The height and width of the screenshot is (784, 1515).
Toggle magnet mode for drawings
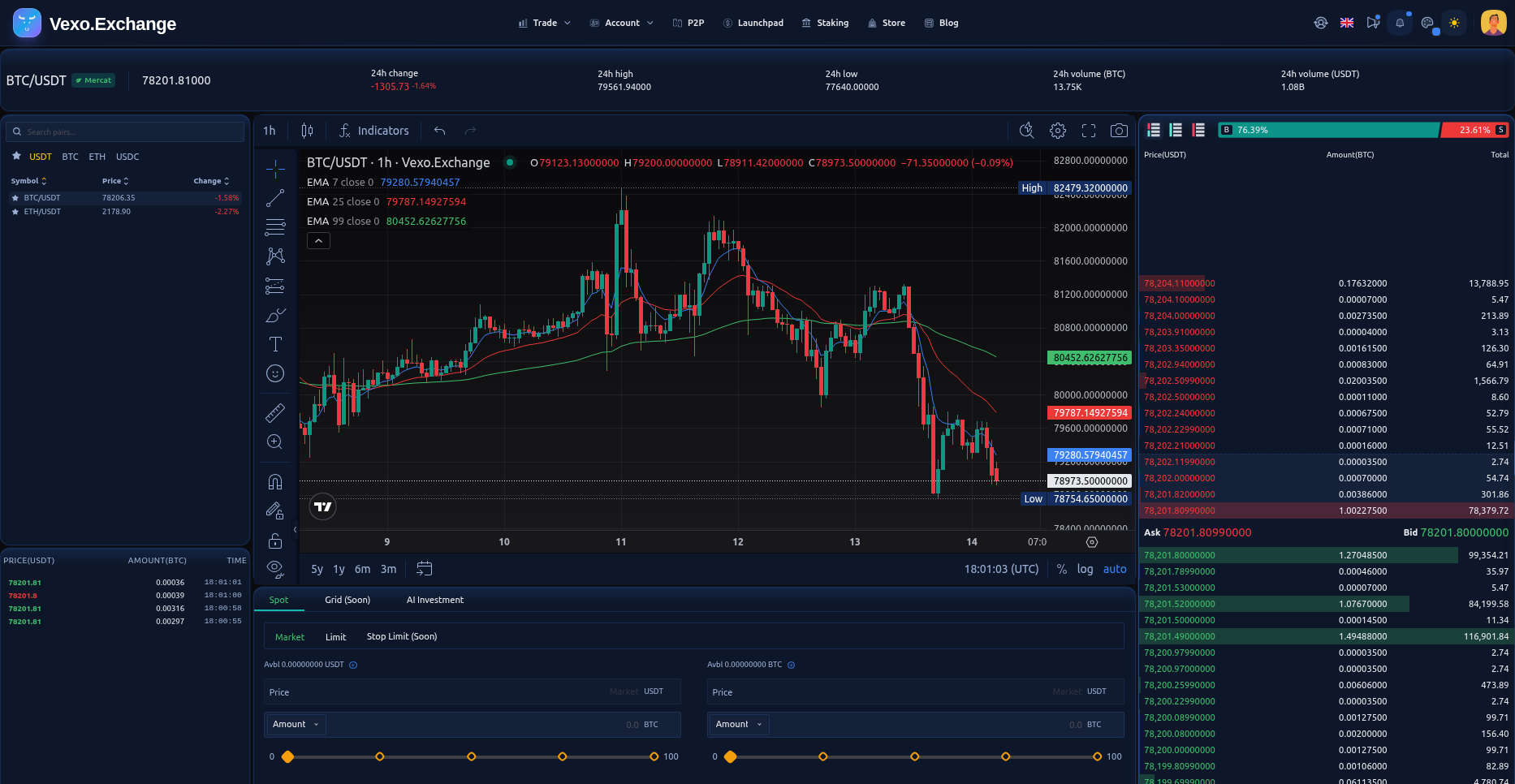pos(275,482)
